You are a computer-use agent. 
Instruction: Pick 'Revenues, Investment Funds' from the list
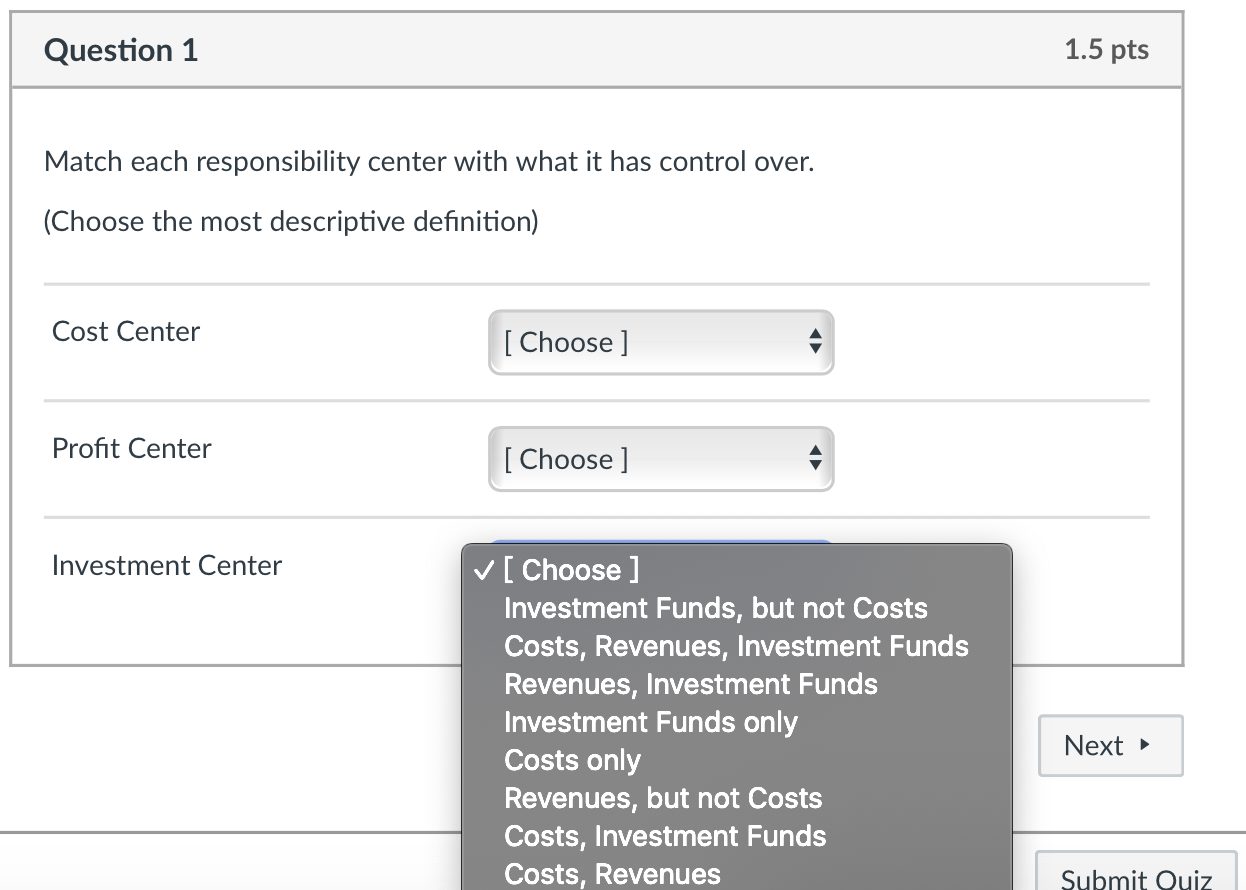pyautogui.click(x=692, y=684)
